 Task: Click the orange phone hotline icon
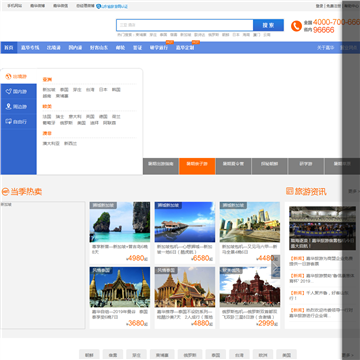tap(296, 26)
